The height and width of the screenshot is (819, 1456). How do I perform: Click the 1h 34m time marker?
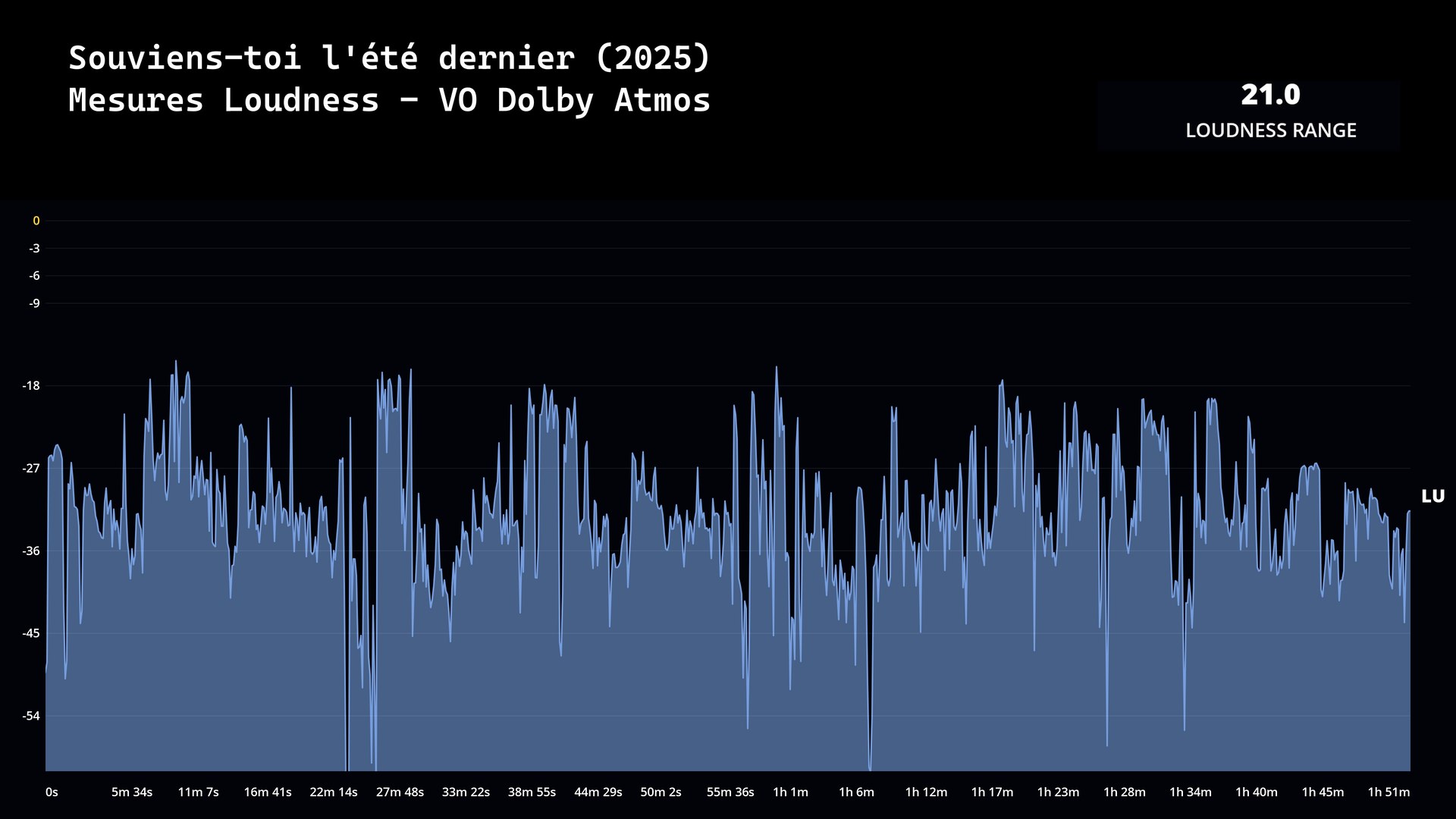(1190, 792)
